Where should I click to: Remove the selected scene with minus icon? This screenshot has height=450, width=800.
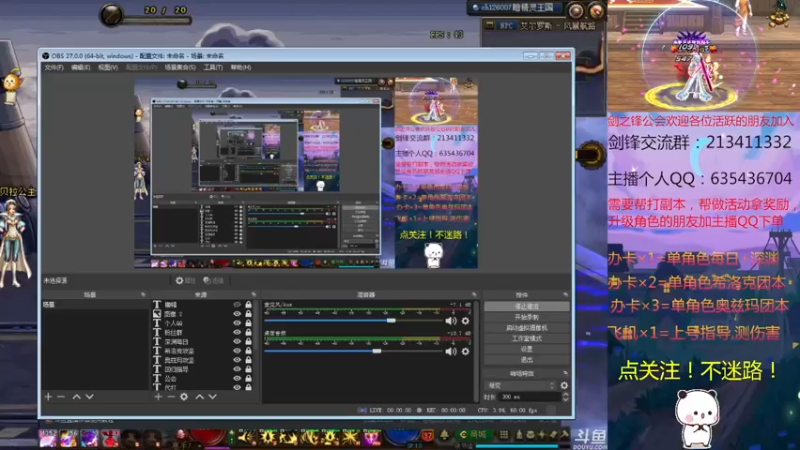point(61,396)
